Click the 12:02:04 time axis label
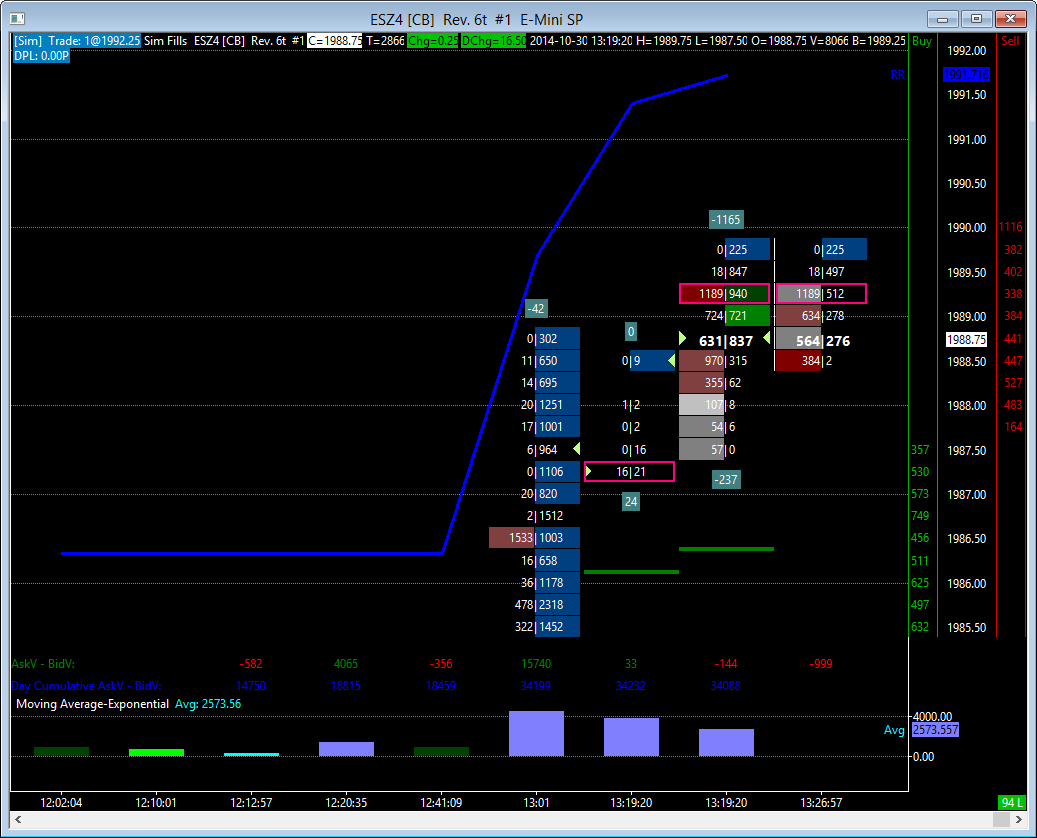Image resolution: width=1037 pixels, height=838 pixels. [x=61, y=802]
